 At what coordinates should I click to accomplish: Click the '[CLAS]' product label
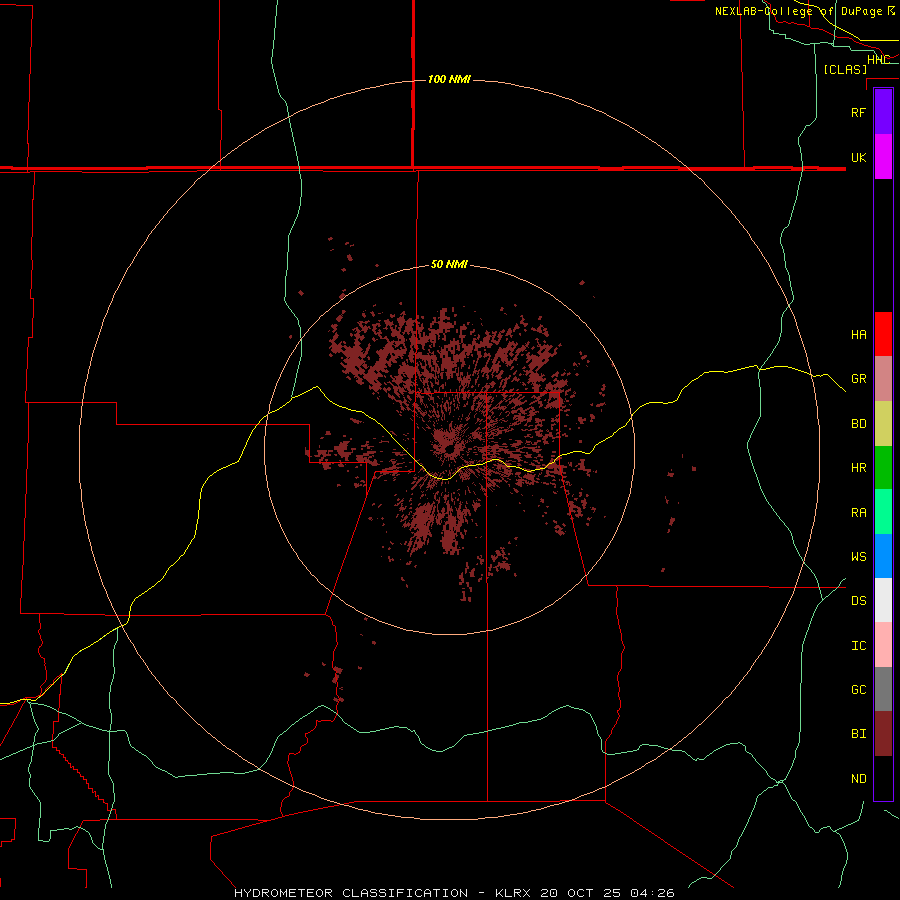tap(845, 69)
